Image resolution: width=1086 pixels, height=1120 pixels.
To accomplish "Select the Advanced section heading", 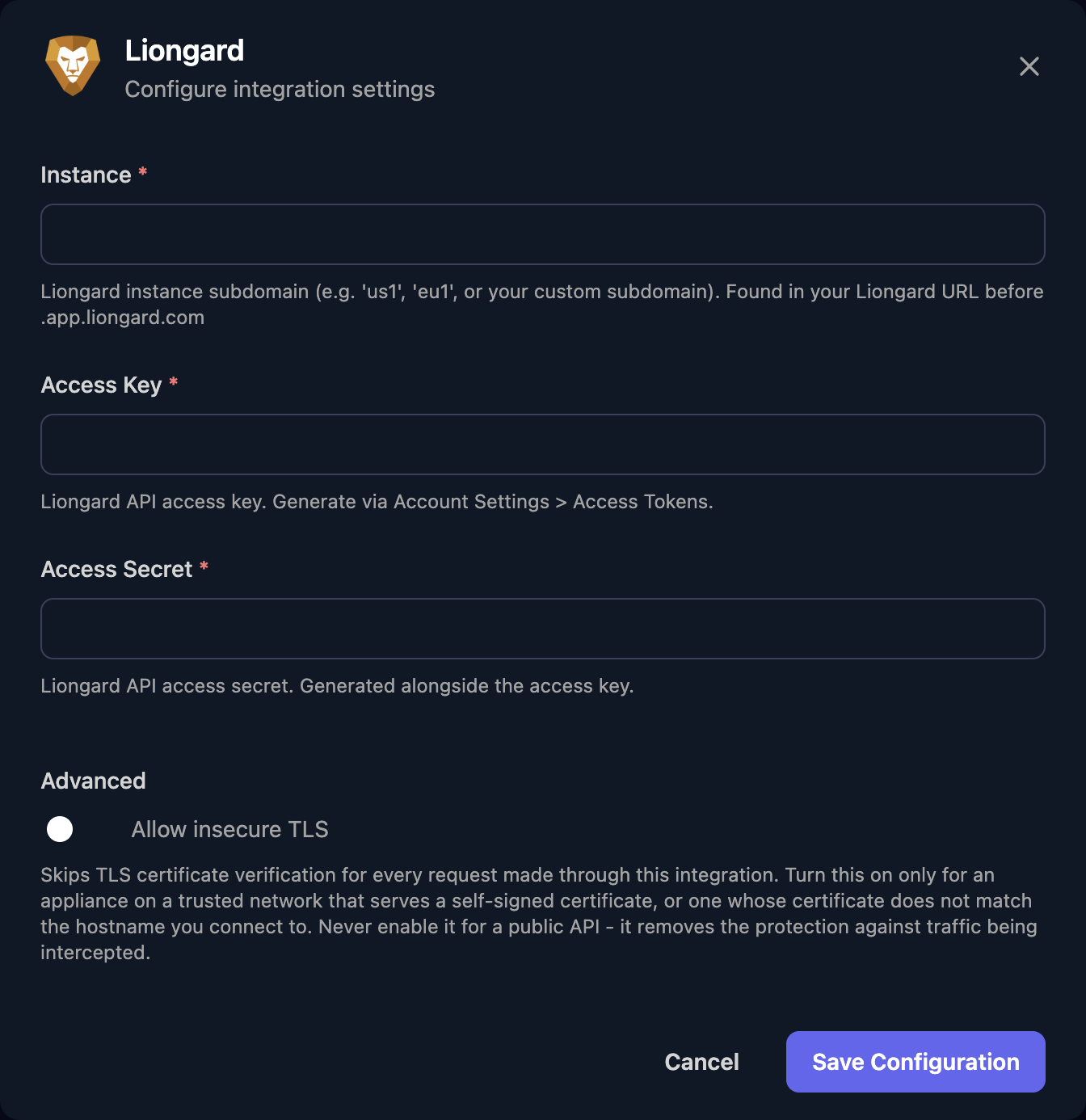I will pyautogui.click(x=94, y=781).
